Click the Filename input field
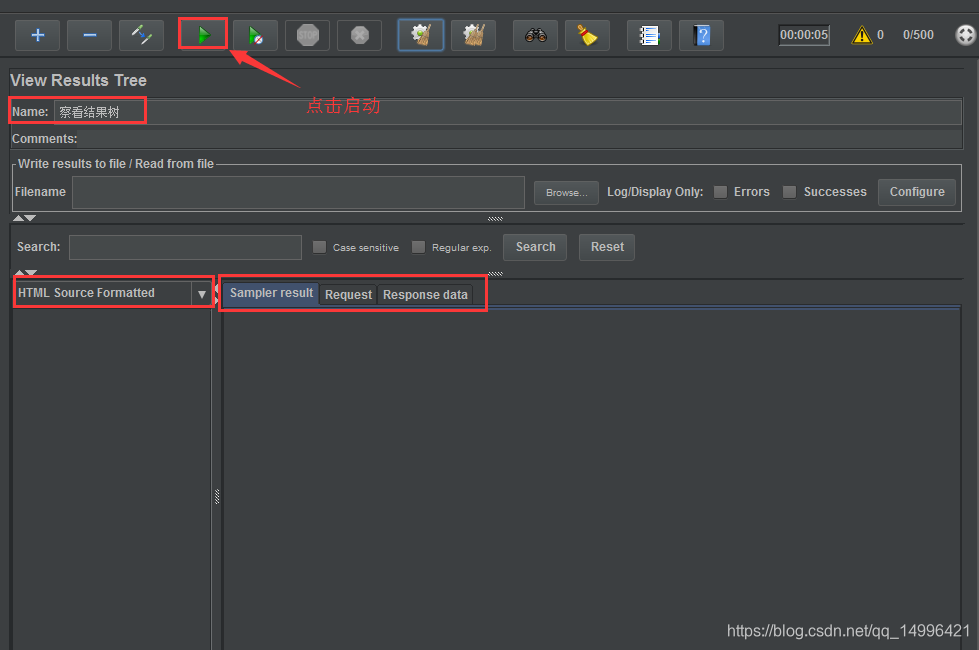The width and height of the screenshot is (979, 650). [x=298, y=192]
